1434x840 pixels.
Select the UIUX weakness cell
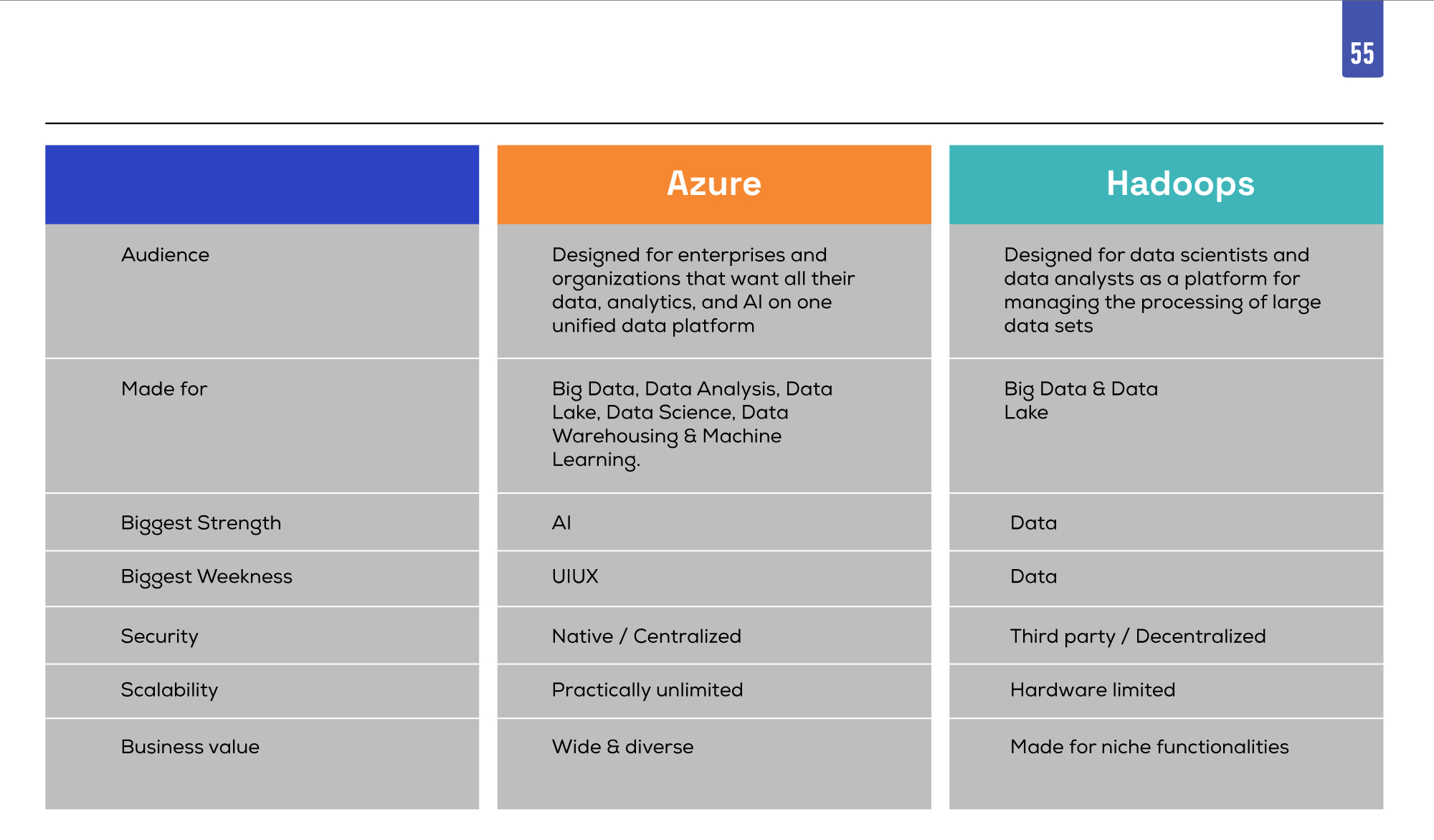coord(714,578)
